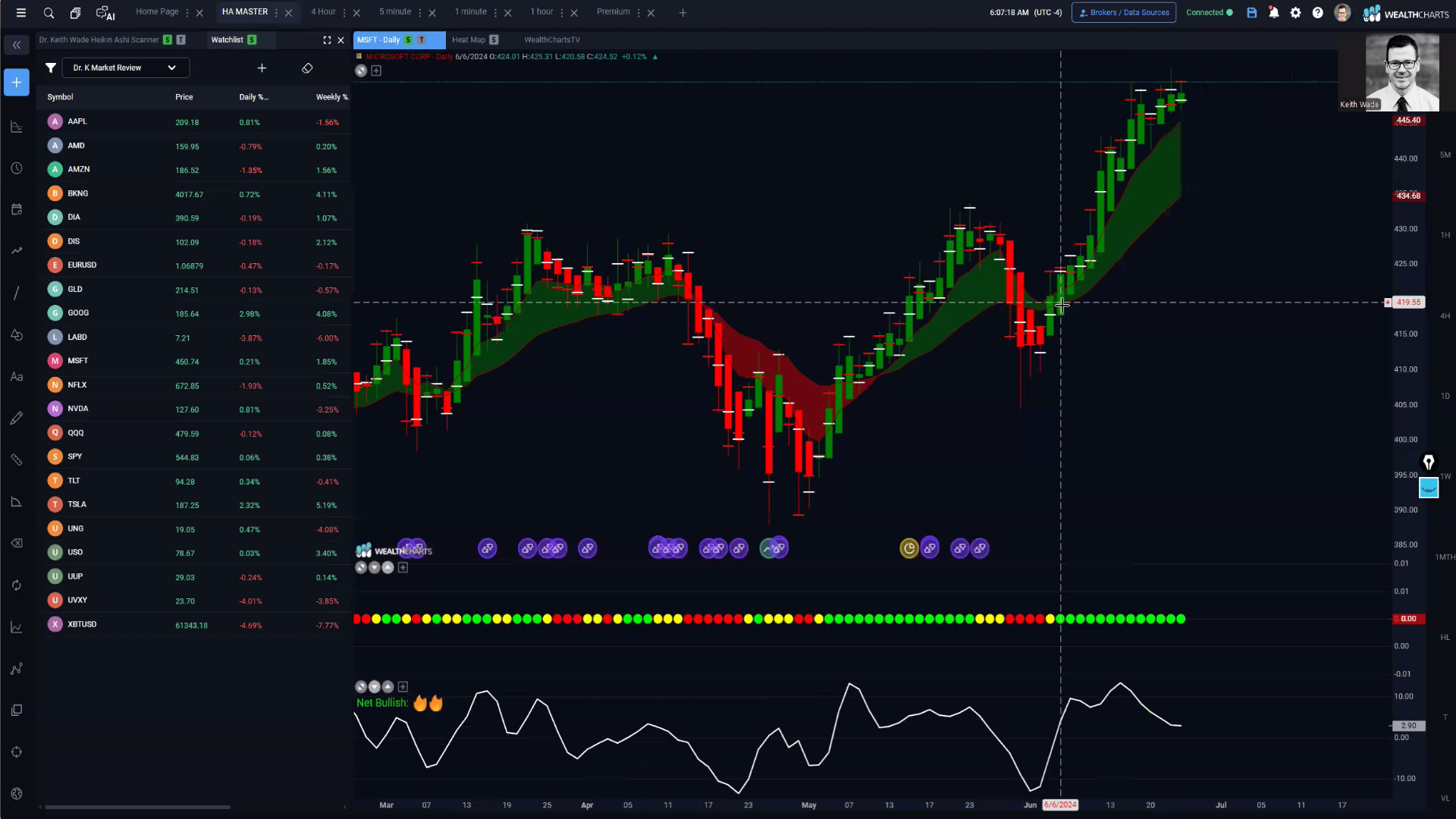Screen dimensions: 1456x819
Task: Click the Net Bullish pane move-down arrow icon
Action: [x=375, y=687]
